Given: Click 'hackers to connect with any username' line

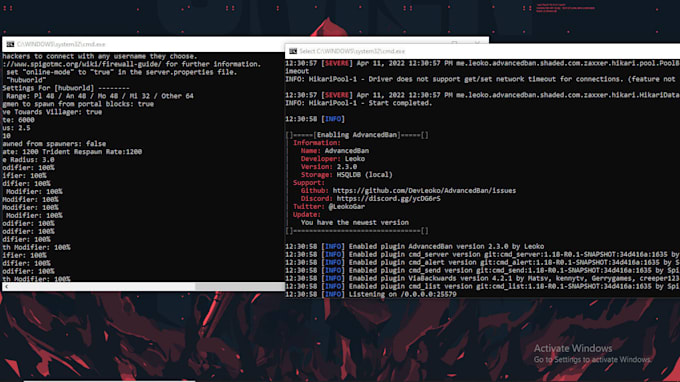Looking at the screenshot, I should point(100,56).
